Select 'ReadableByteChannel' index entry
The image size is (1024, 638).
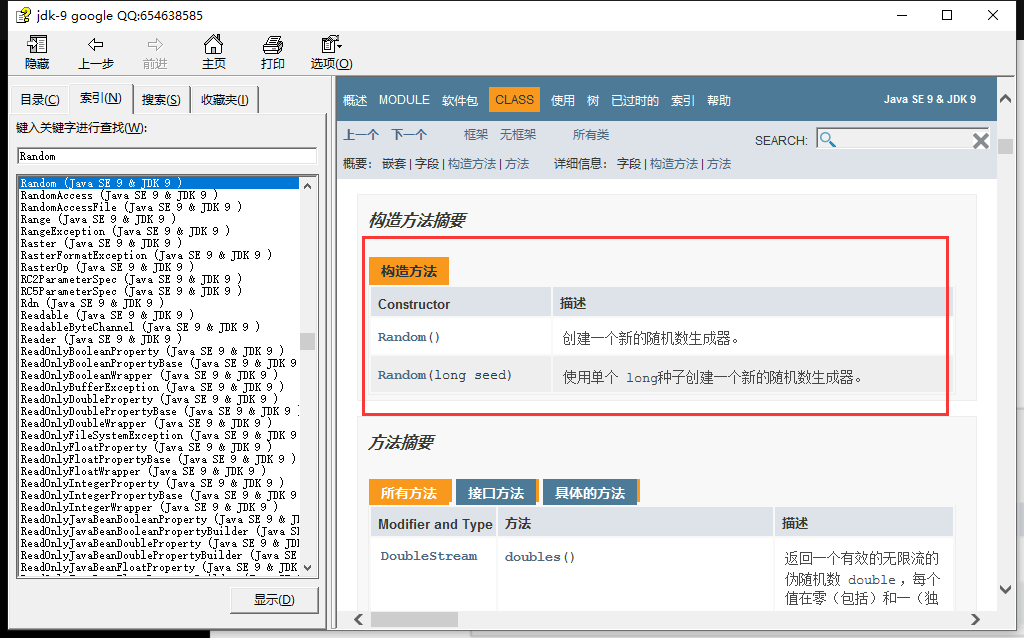(140, 327)
